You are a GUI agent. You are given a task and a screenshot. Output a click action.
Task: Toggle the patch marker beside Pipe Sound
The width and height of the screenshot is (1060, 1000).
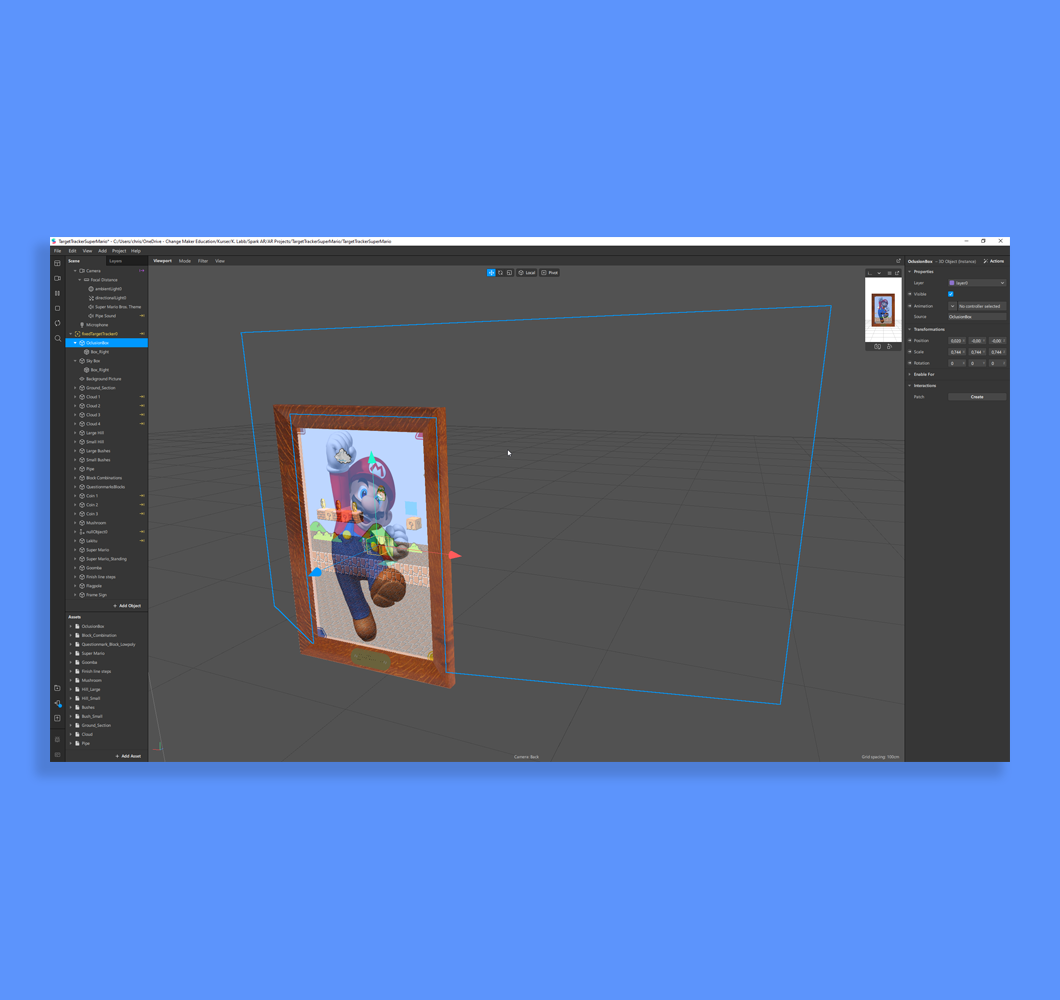(x=142, y=316)
